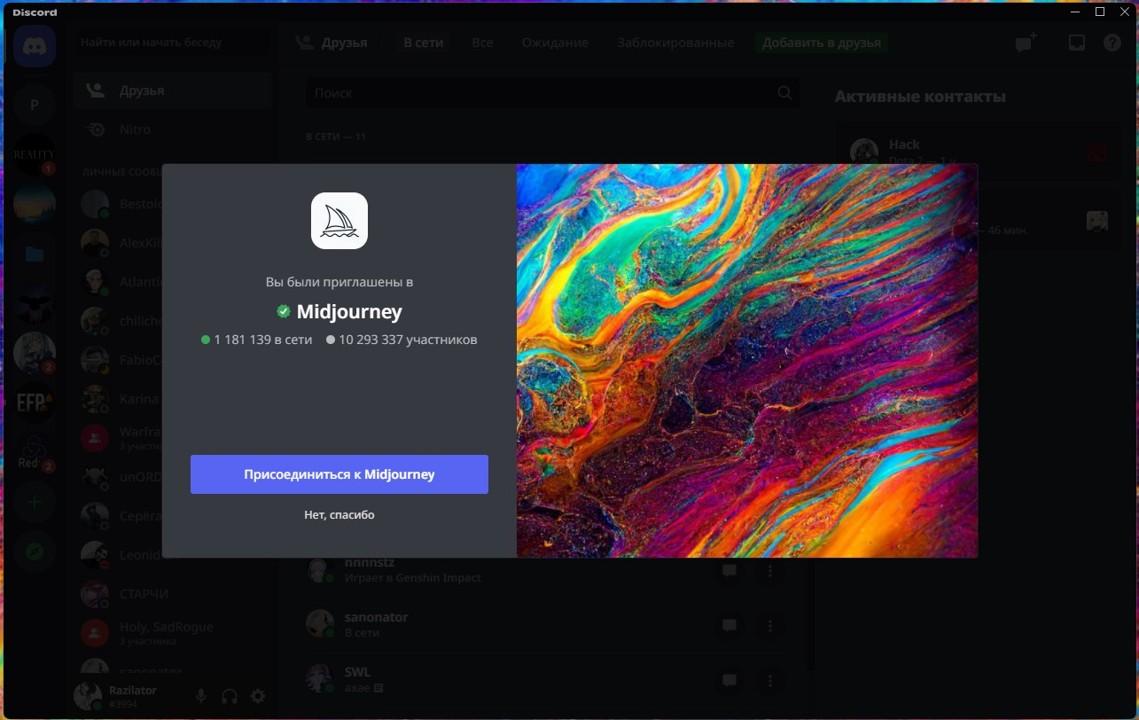Message SWL via chat bubble icon

tap(729, 680)
